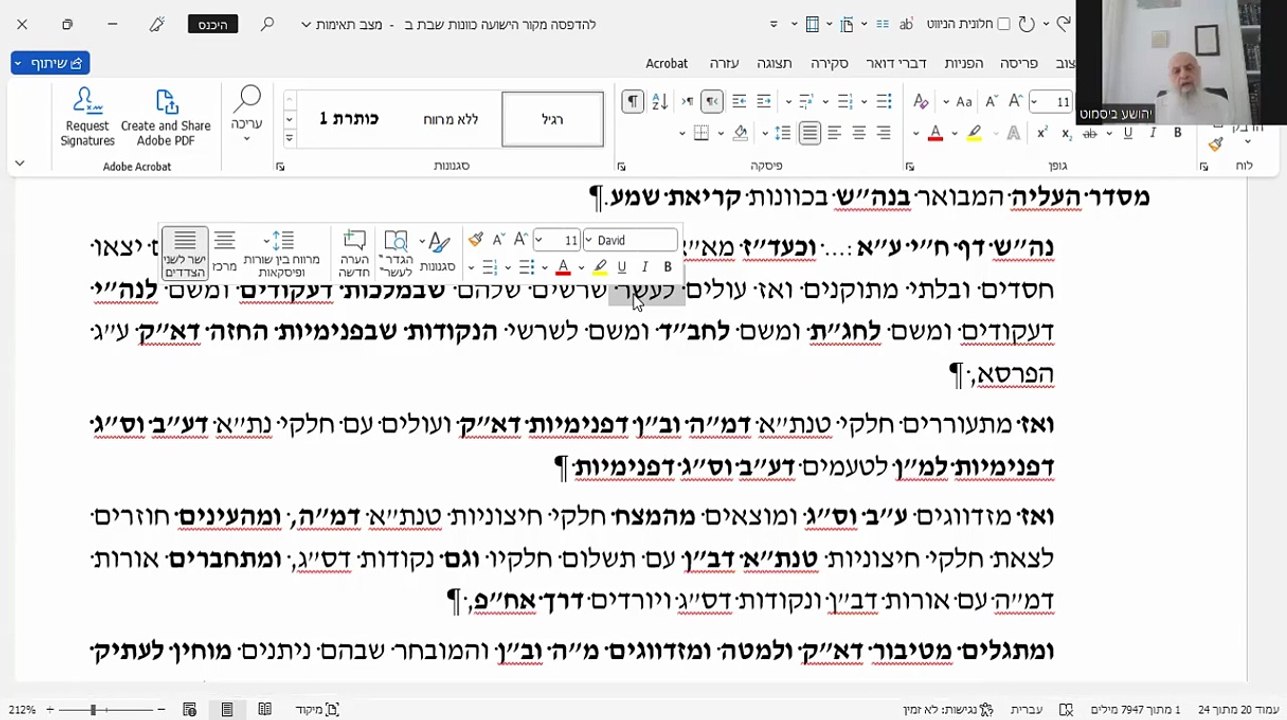Viewport: 1287px width, 720px height.
Task: Click bold in the floating mini toolbar
Action: [x=668, y=267]
